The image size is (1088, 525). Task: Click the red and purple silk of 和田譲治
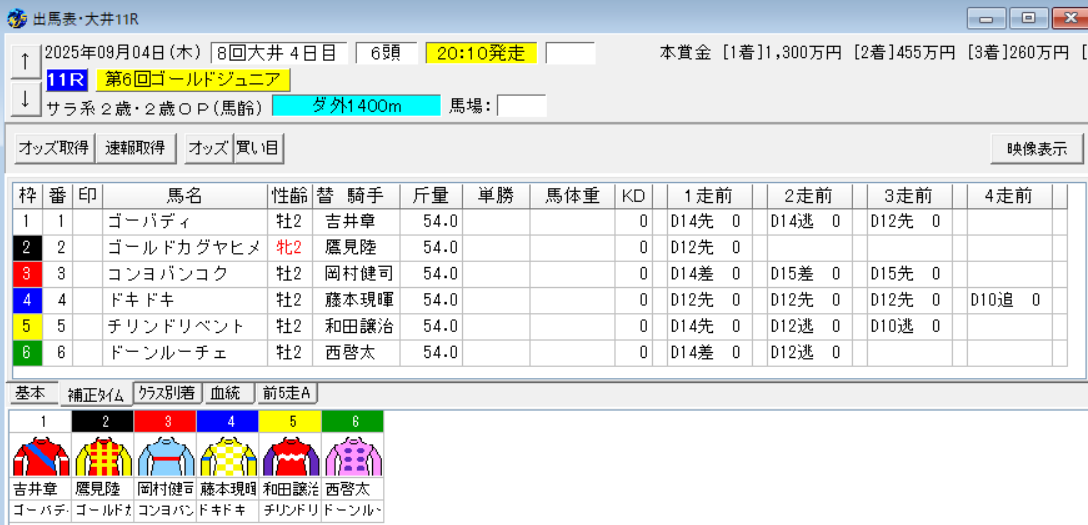pos(290,456)
